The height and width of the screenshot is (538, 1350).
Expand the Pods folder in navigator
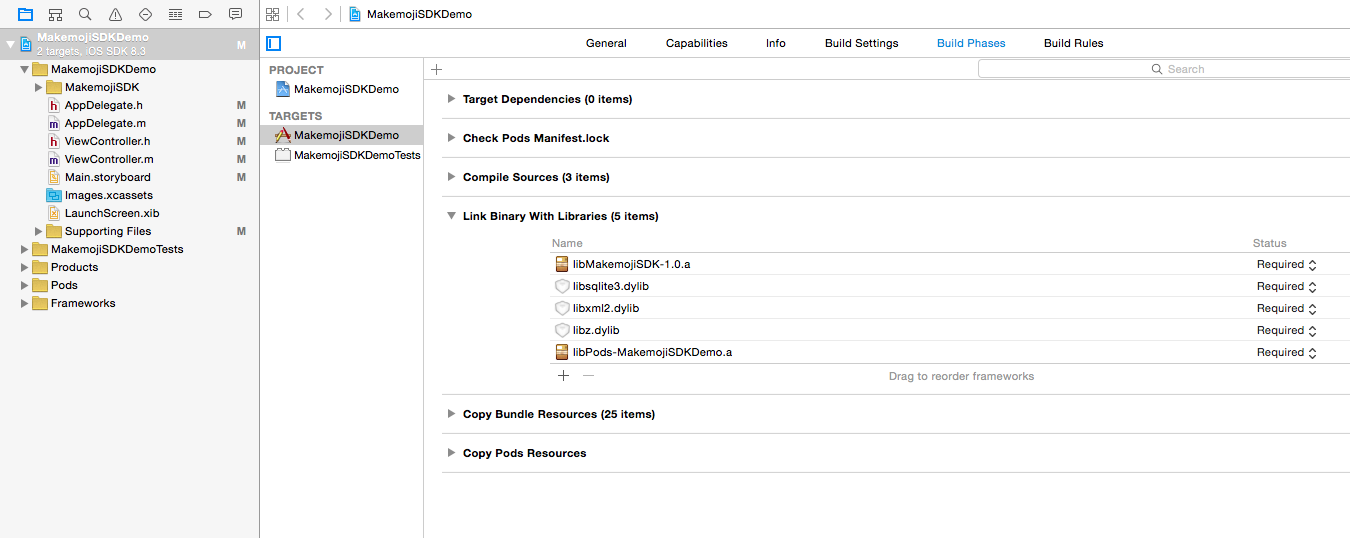[25, 285]
